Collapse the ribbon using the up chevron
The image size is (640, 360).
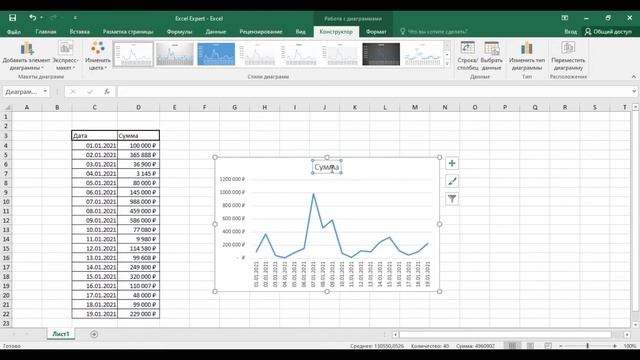633,76
